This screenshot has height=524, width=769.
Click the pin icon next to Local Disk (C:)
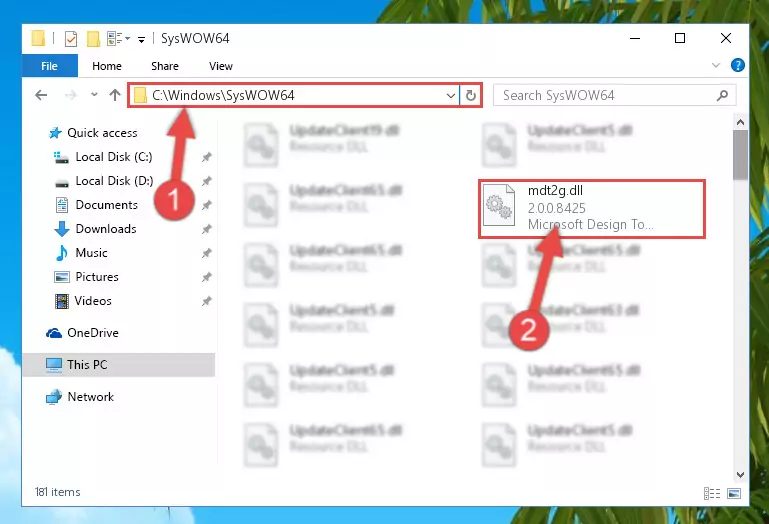(x=206, y=157)
